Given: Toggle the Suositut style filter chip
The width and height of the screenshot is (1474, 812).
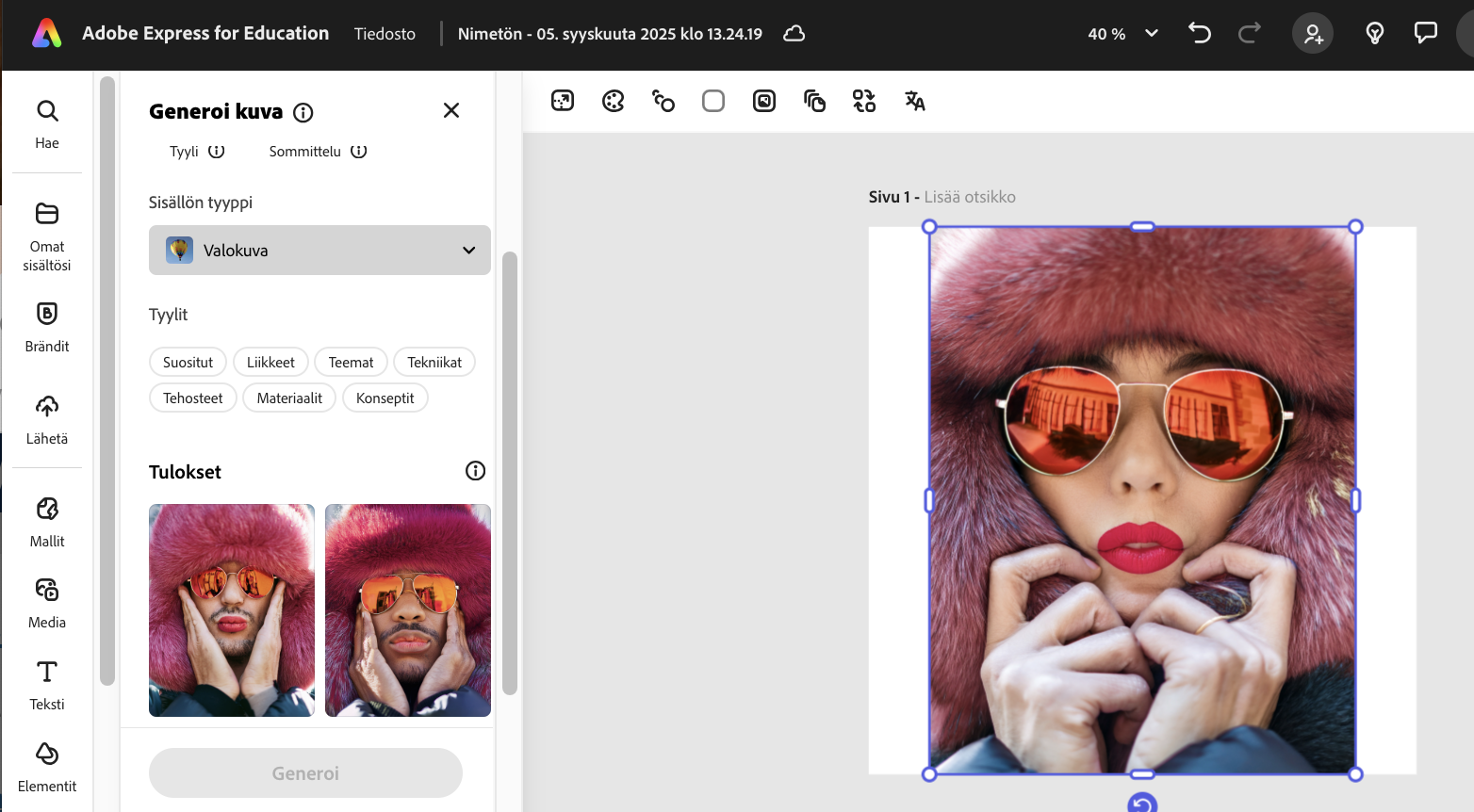Looking at the screenshot, I should pyautogui.click(x=188, y=363).
